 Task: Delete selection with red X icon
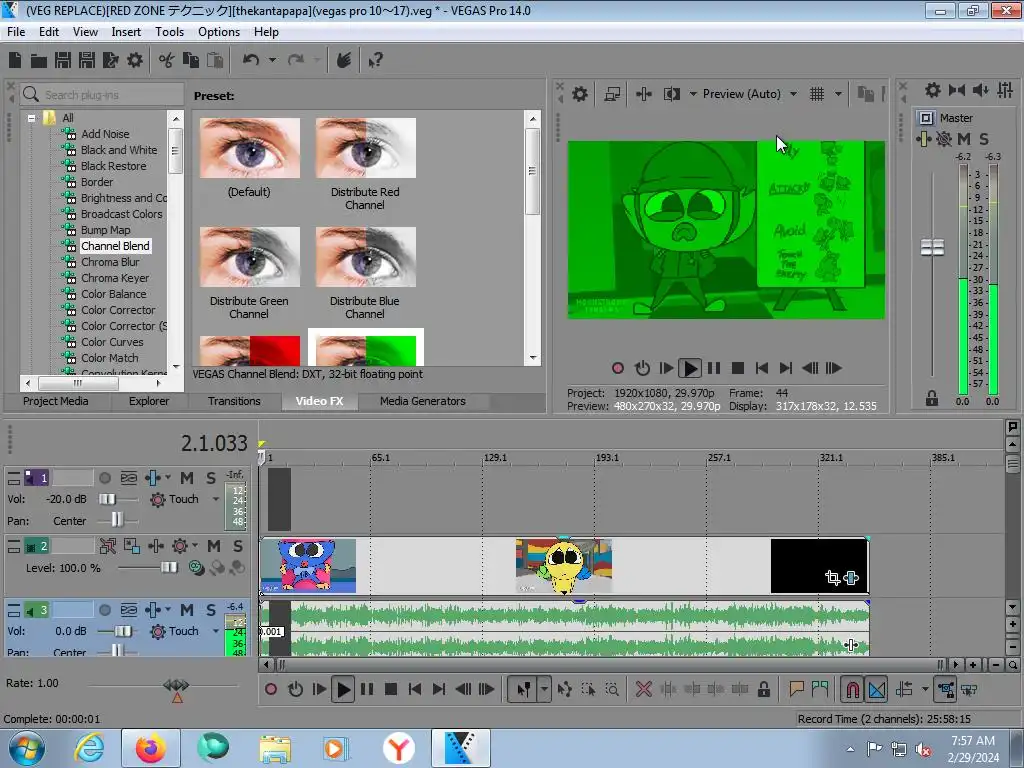(644, 690)
